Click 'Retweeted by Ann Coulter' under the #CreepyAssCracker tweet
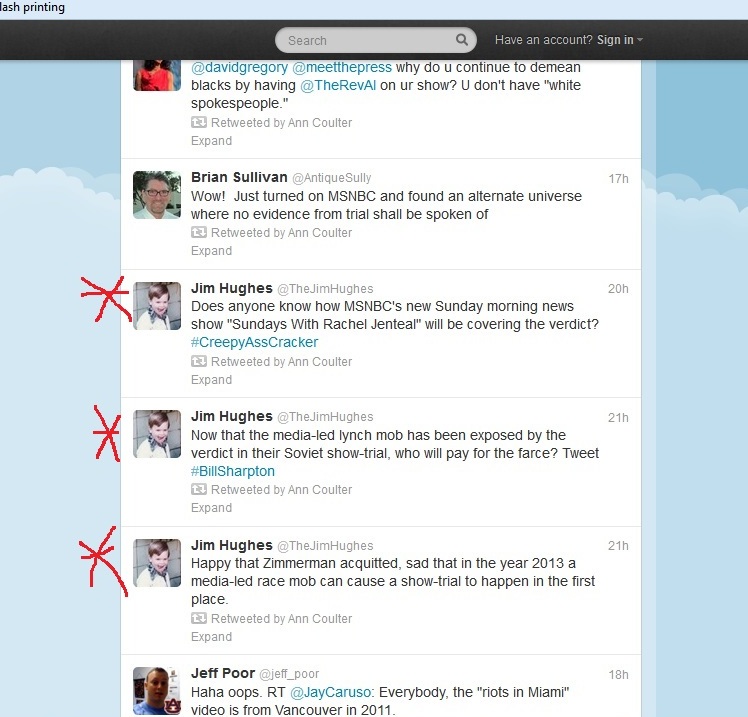748x717 pixels. click(281, 362)
